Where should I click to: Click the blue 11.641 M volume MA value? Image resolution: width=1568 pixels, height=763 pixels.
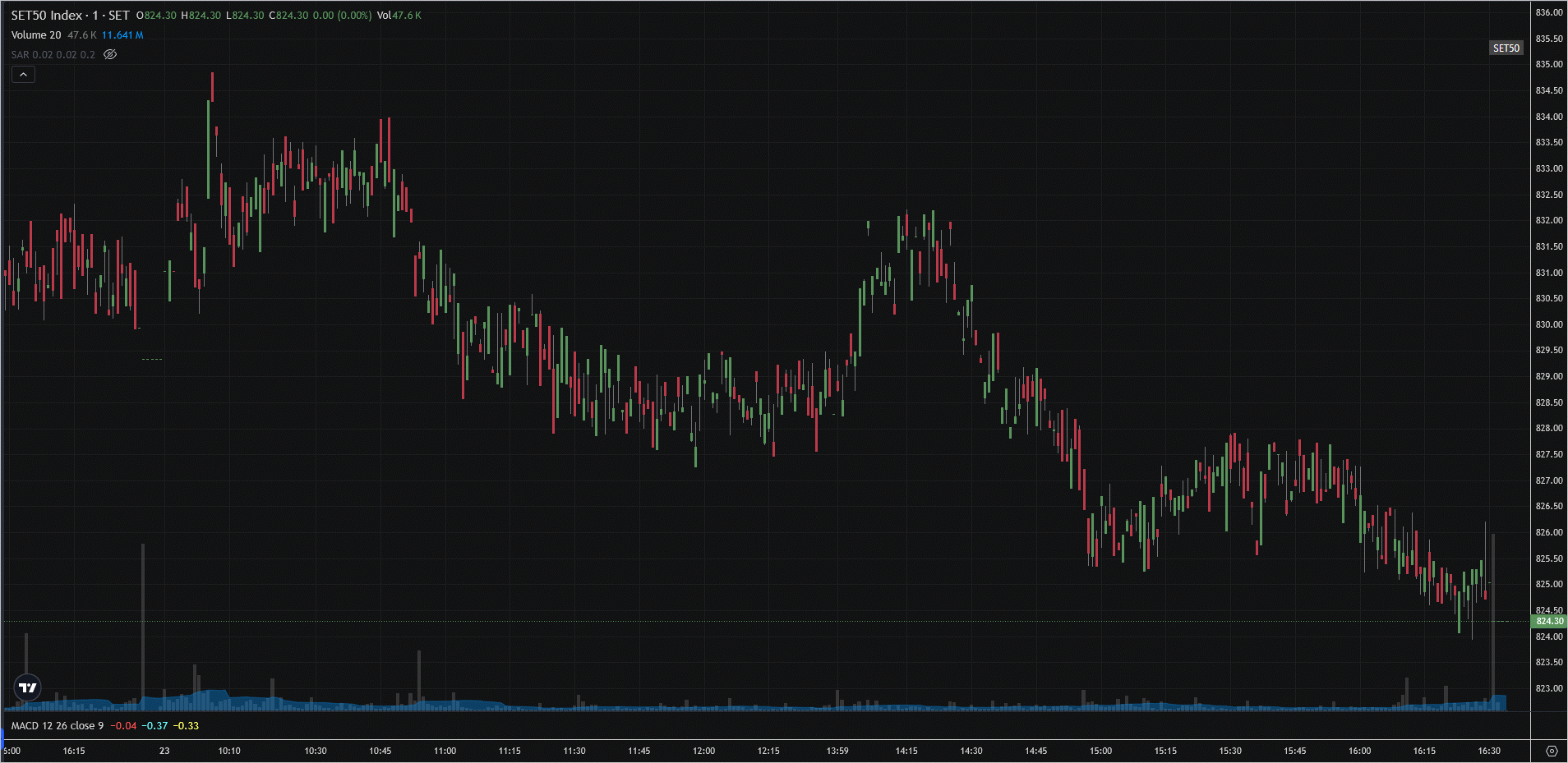[122, 35]
